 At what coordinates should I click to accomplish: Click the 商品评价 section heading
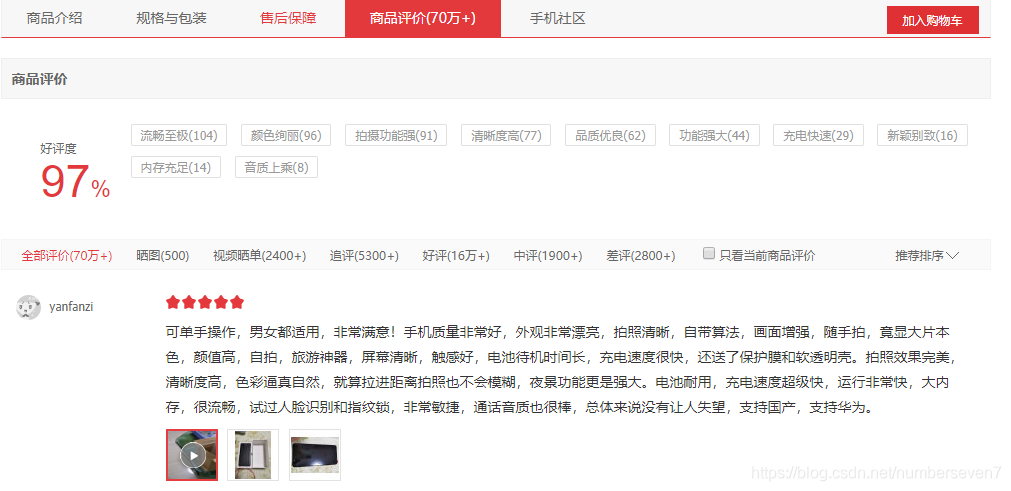click(x=39, y=80)
